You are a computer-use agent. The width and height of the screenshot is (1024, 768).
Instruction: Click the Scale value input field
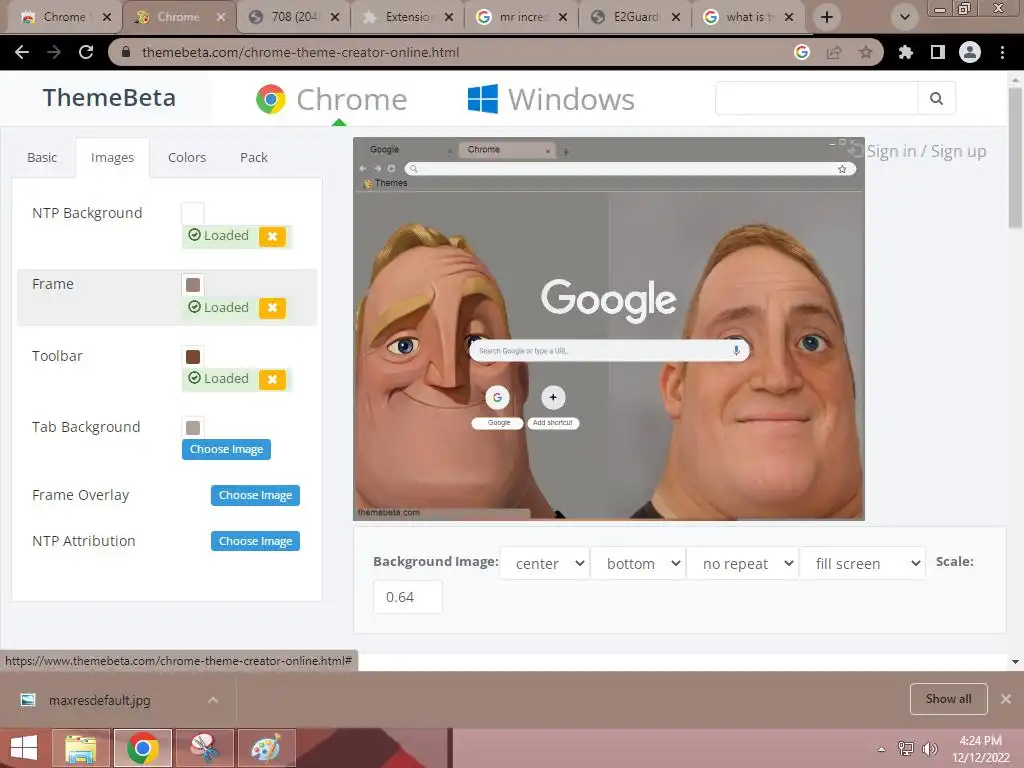(408, 597)
